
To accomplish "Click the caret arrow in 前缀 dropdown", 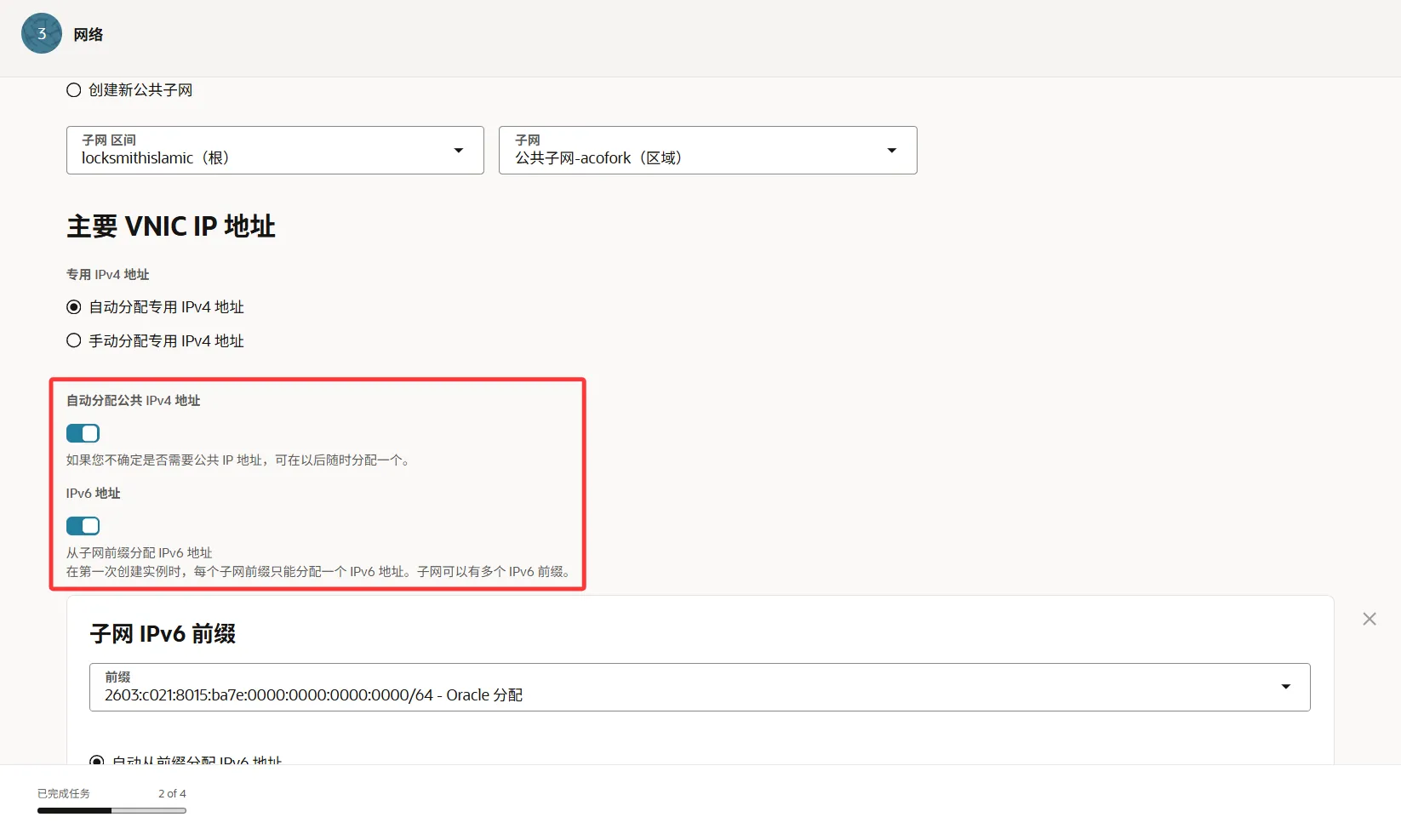I will (x=1285, y=687).
